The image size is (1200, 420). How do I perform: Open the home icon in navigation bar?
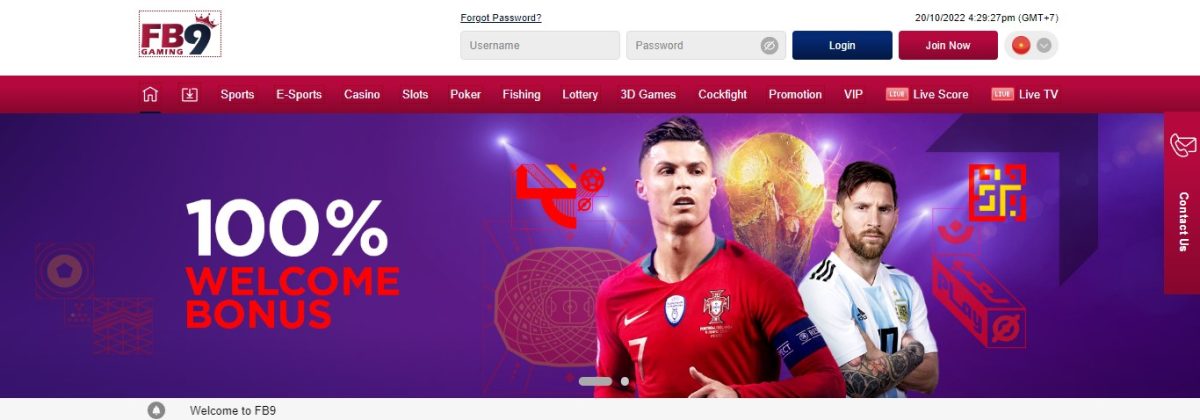click(150, 94)
